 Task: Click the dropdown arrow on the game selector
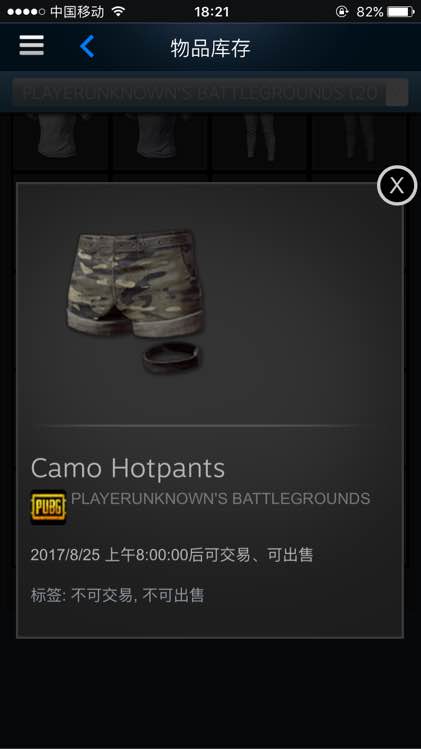397,93
